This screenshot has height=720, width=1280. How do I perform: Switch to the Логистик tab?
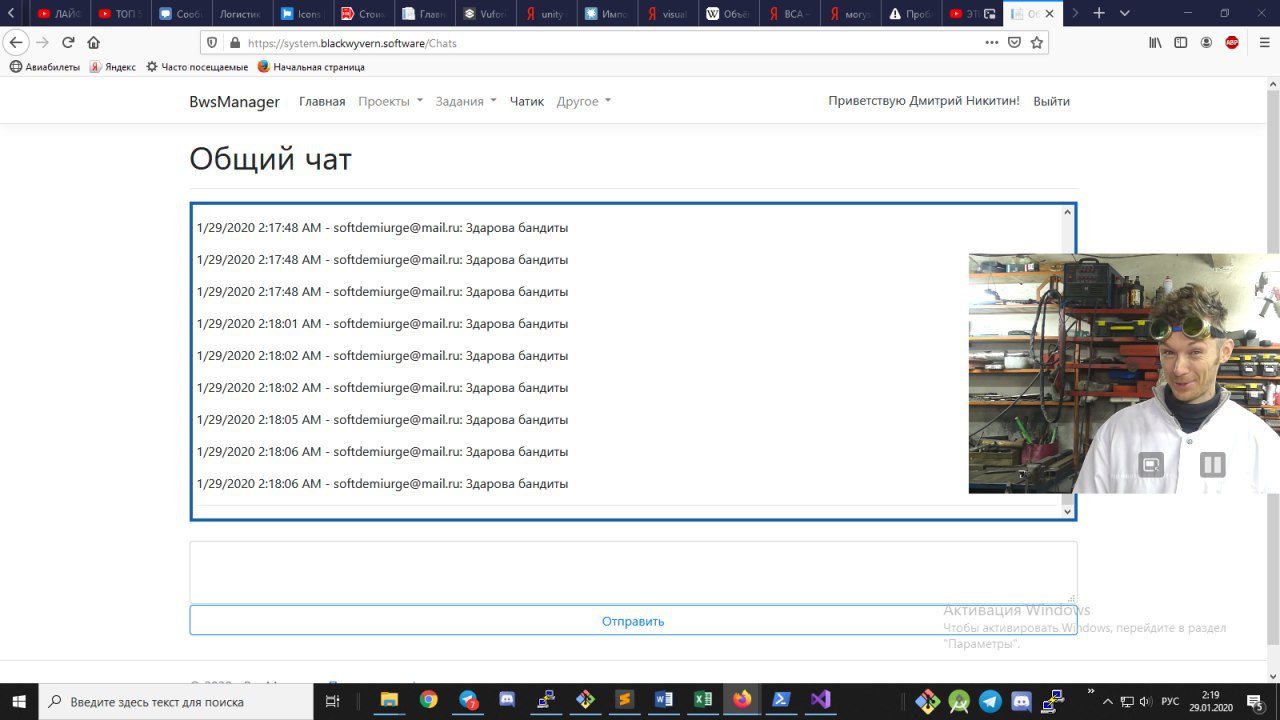click(x=240, y=14)
